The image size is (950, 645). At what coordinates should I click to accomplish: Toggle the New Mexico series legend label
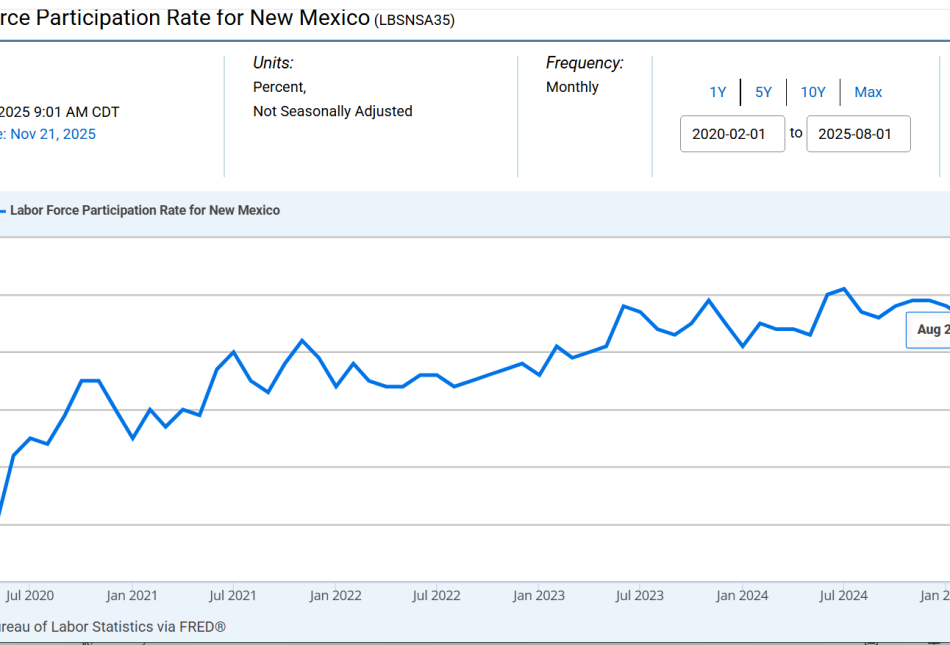point(145,211)
